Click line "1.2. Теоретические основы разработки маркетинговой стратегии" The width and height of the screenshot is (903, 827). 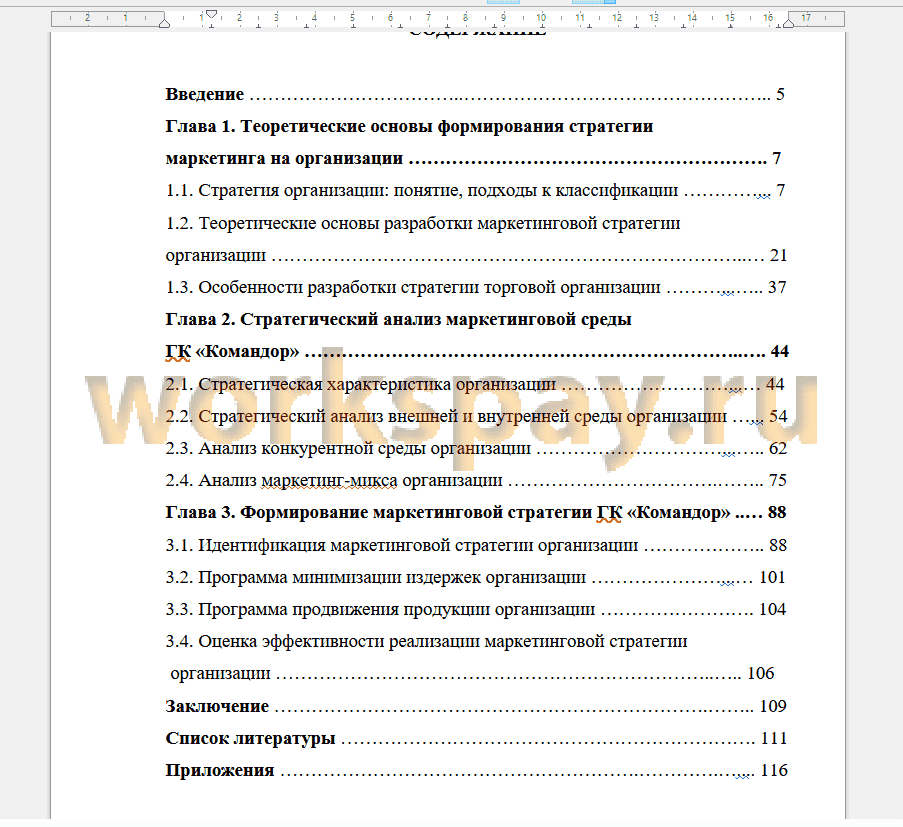(x=423, y=223)
